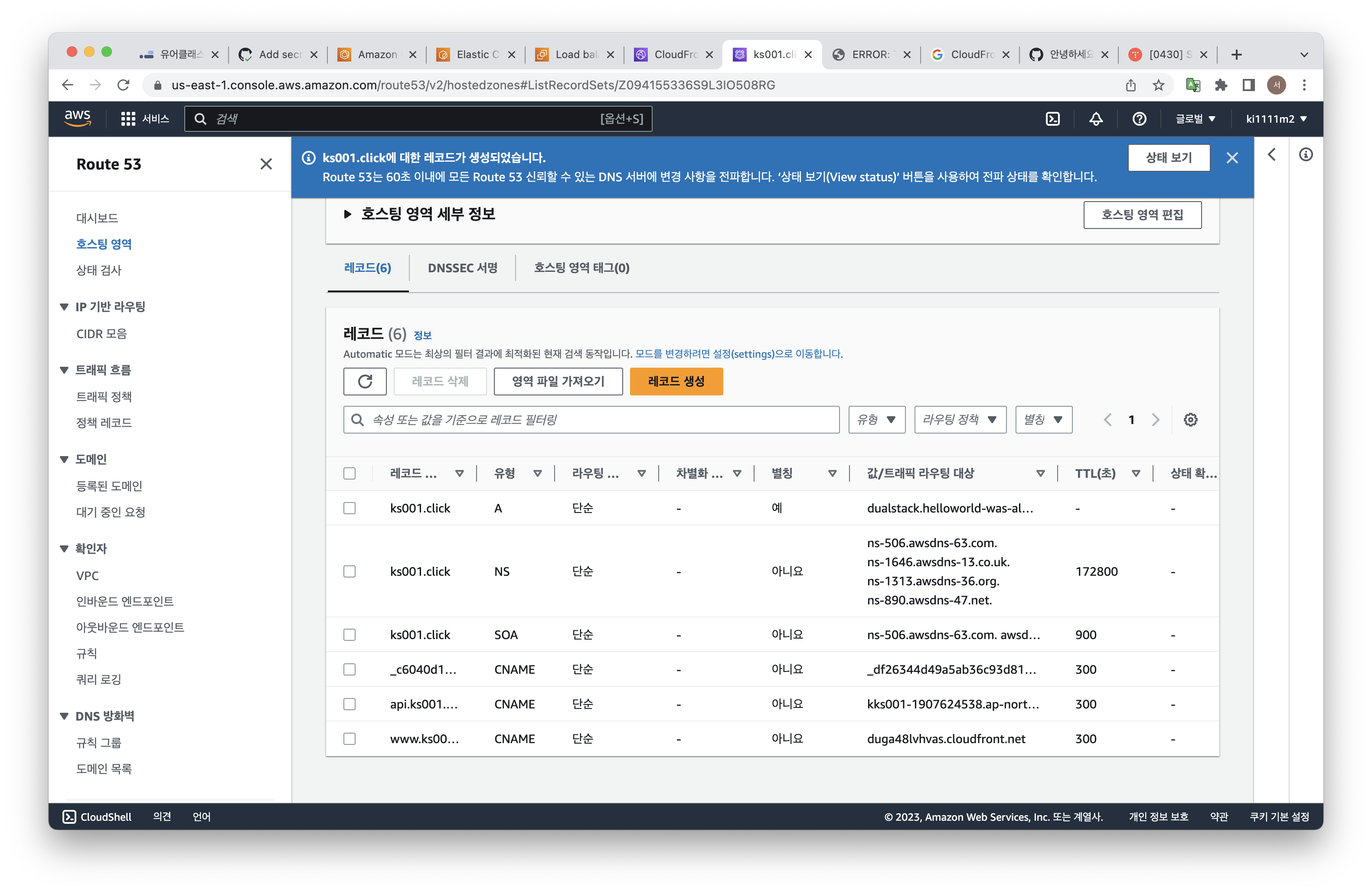Go back in browser history

point(68,85)
